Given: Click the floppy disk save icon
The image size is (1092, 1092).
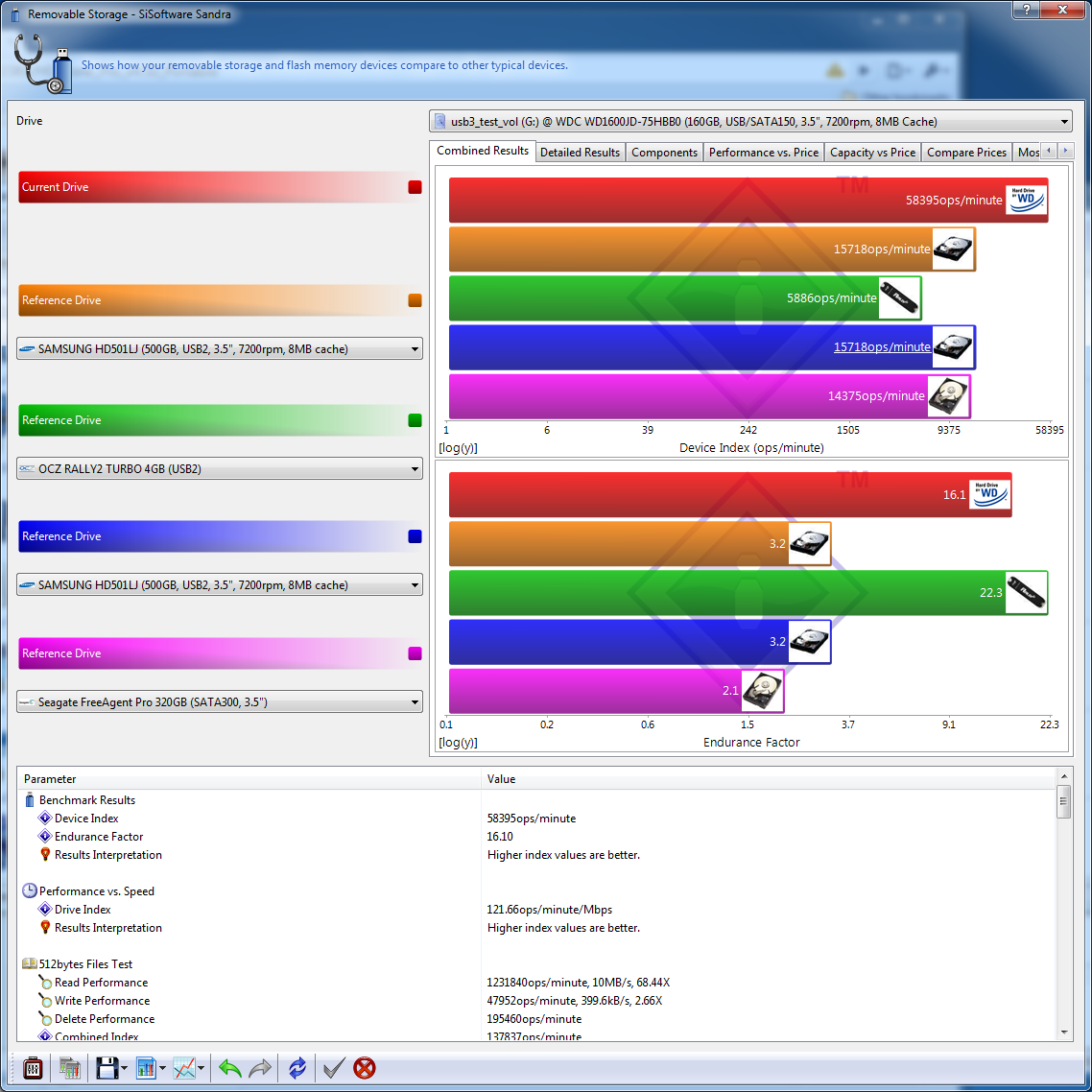Looking at the screenshot, I should (x=107, y=1068).
